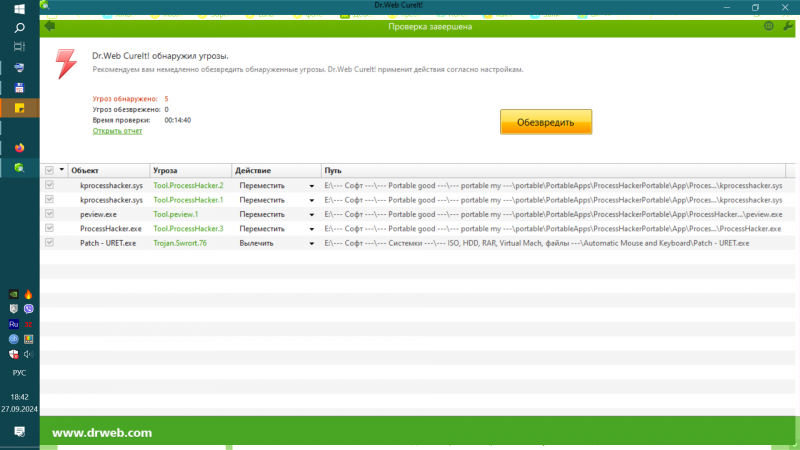The width and height of the screenshot is (800, 450).
Task: Click the Обезвредить button
Action: point(546,122)
